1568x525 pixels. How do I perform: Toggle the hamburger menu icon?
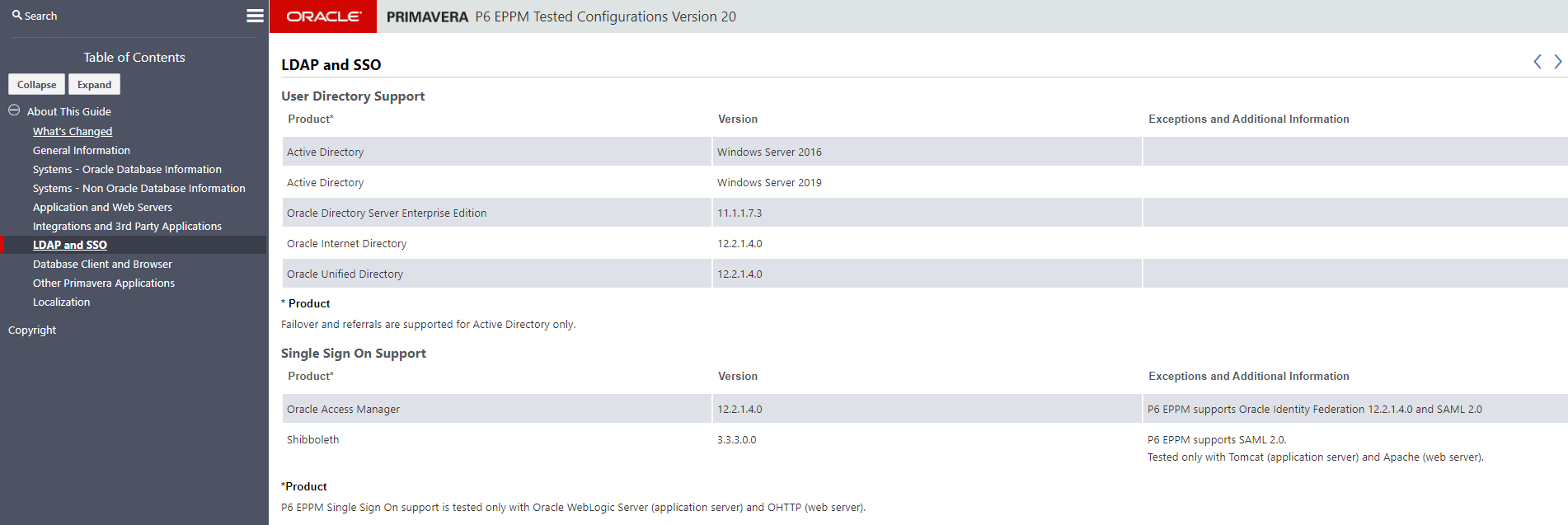coord(255,16)
